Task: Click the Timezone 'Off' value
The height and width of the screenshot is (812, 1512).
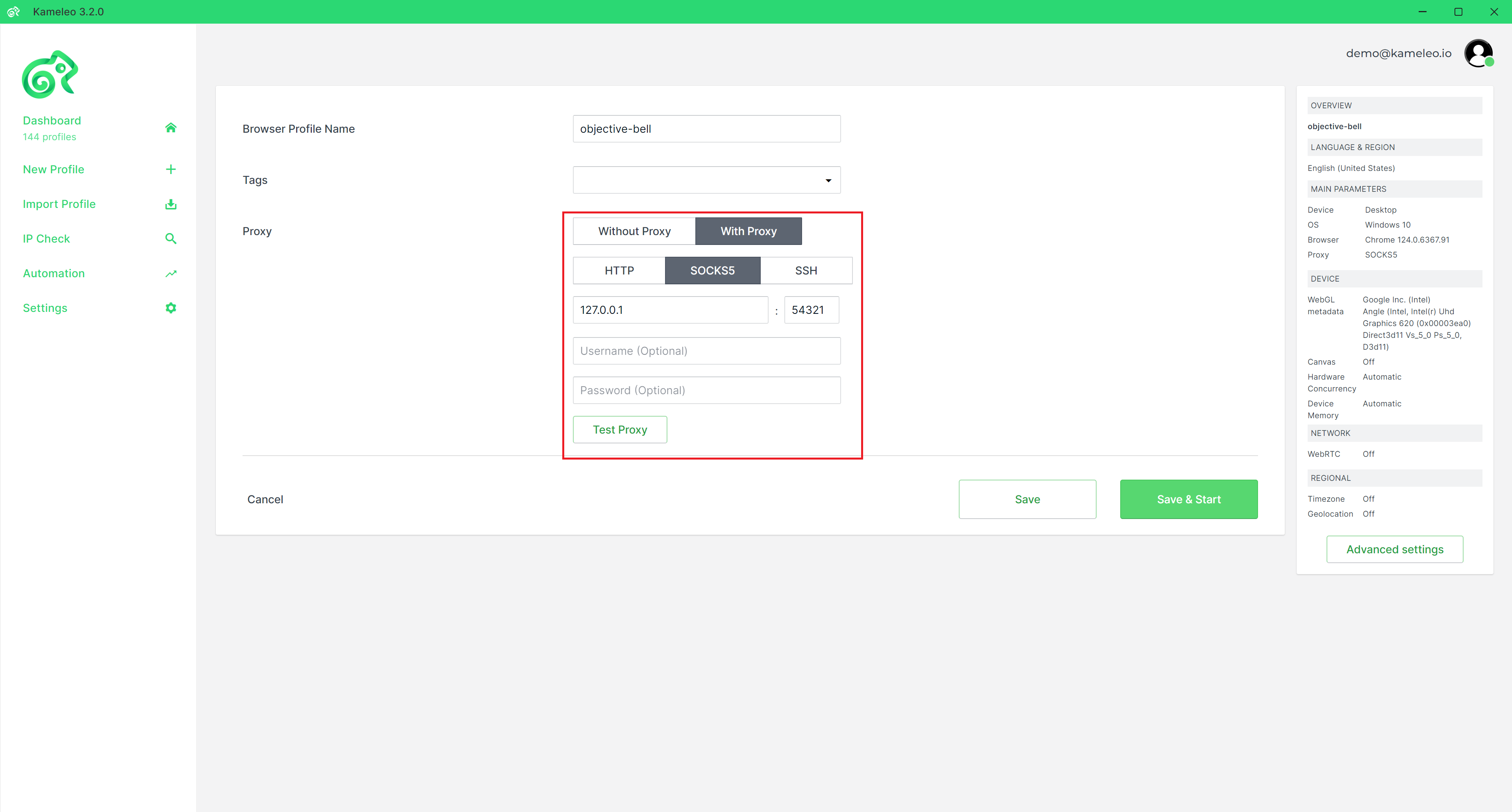Action: [1368, 499]
